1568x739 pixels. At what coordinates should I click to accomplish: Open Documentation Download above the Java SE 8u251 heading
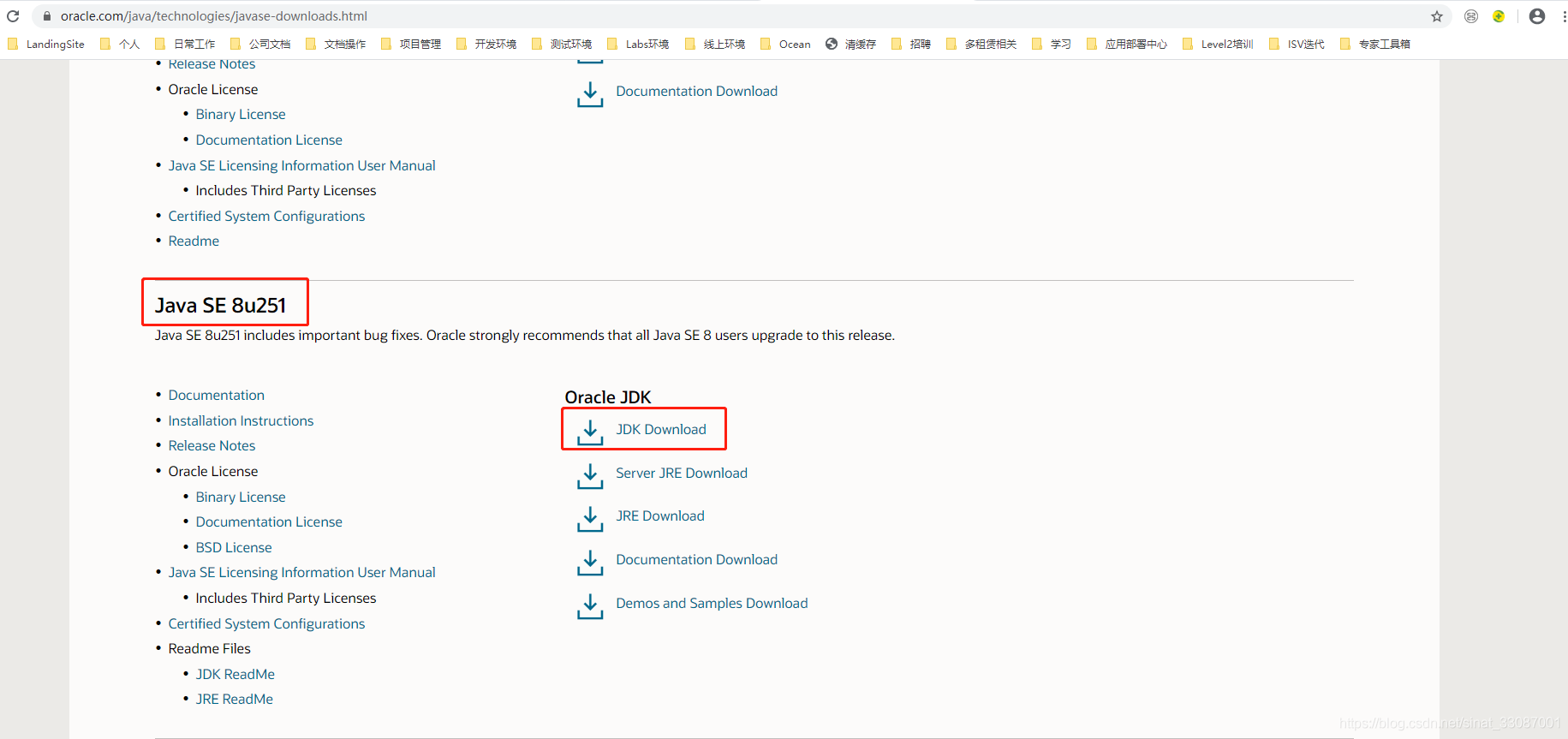(696, 92)
